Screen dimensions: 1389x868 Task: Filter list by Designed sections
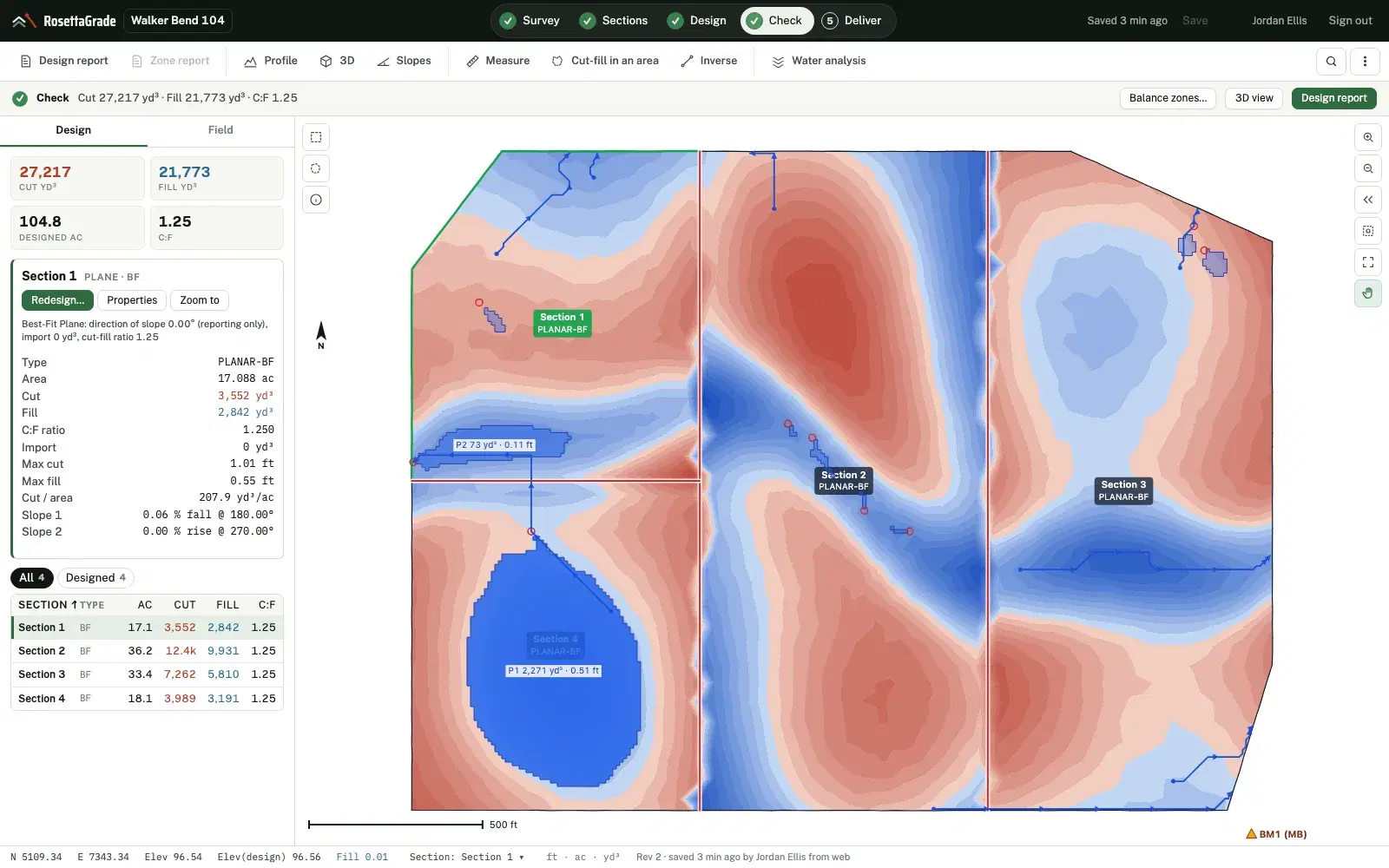(x=95, y=578)
